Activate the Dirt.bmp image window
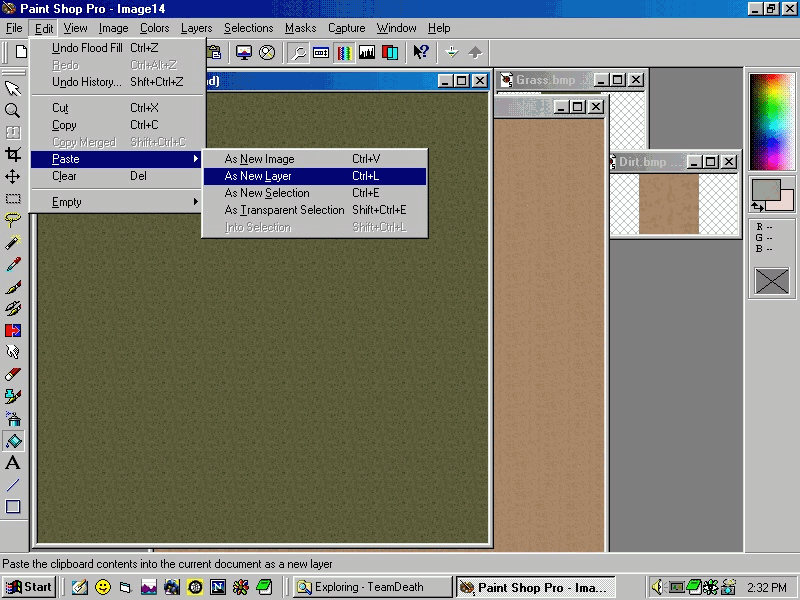 [645, 162]
